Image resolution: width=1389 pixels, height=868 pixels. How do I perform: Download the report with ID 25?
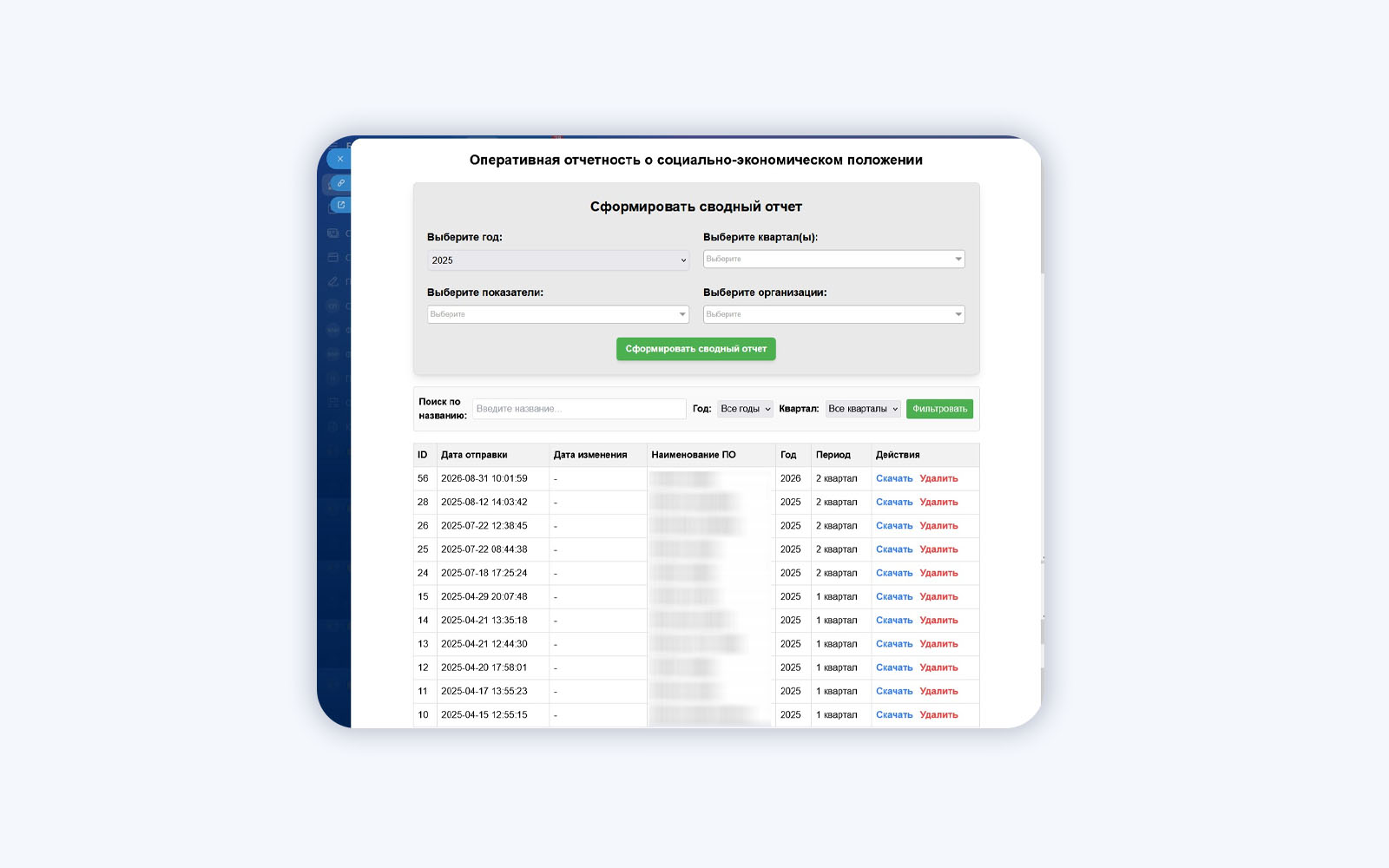[x=894, y=549]
